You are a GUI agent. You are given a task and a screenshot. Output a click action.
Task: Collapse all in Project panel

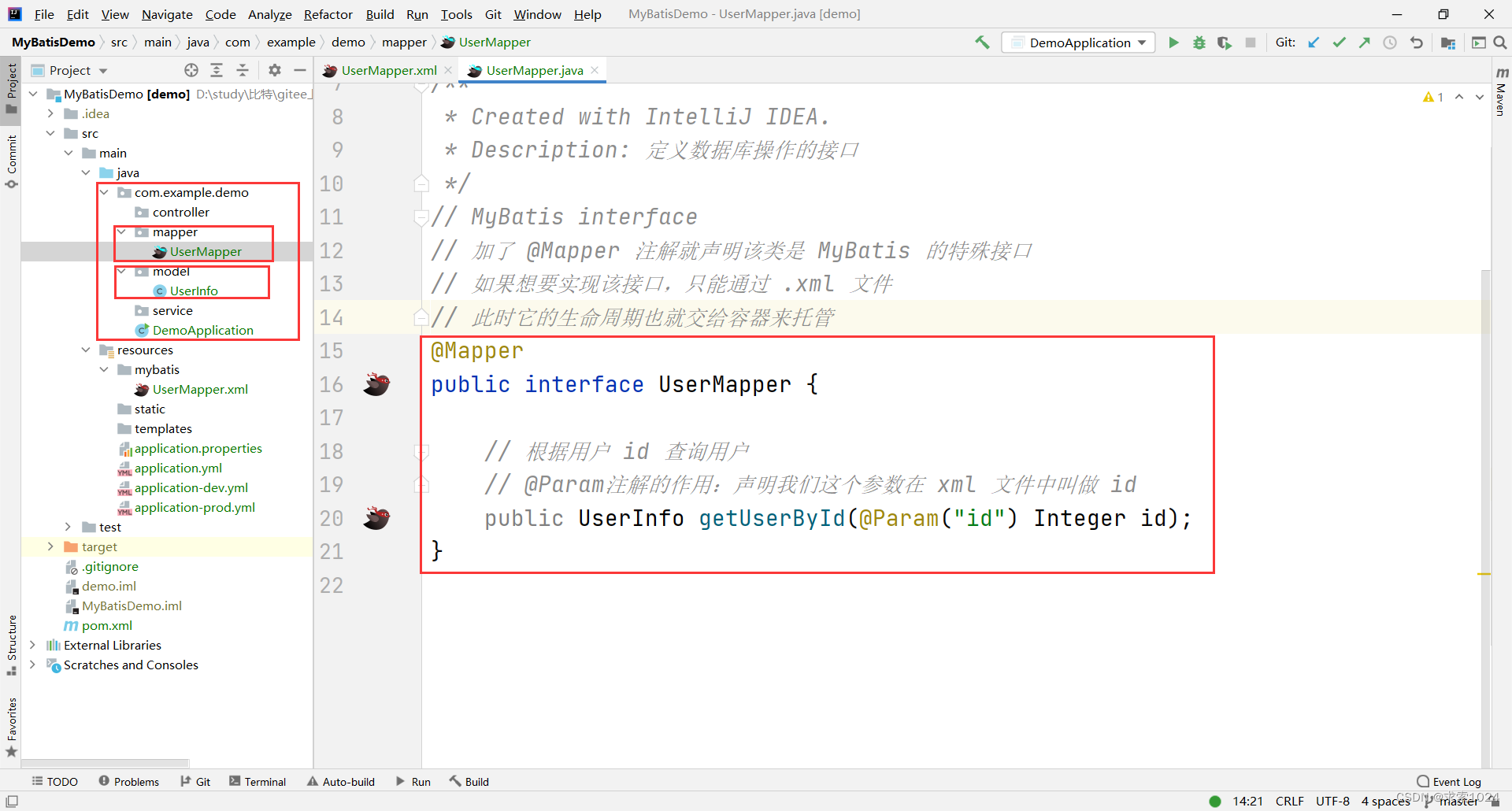[243, 70]
